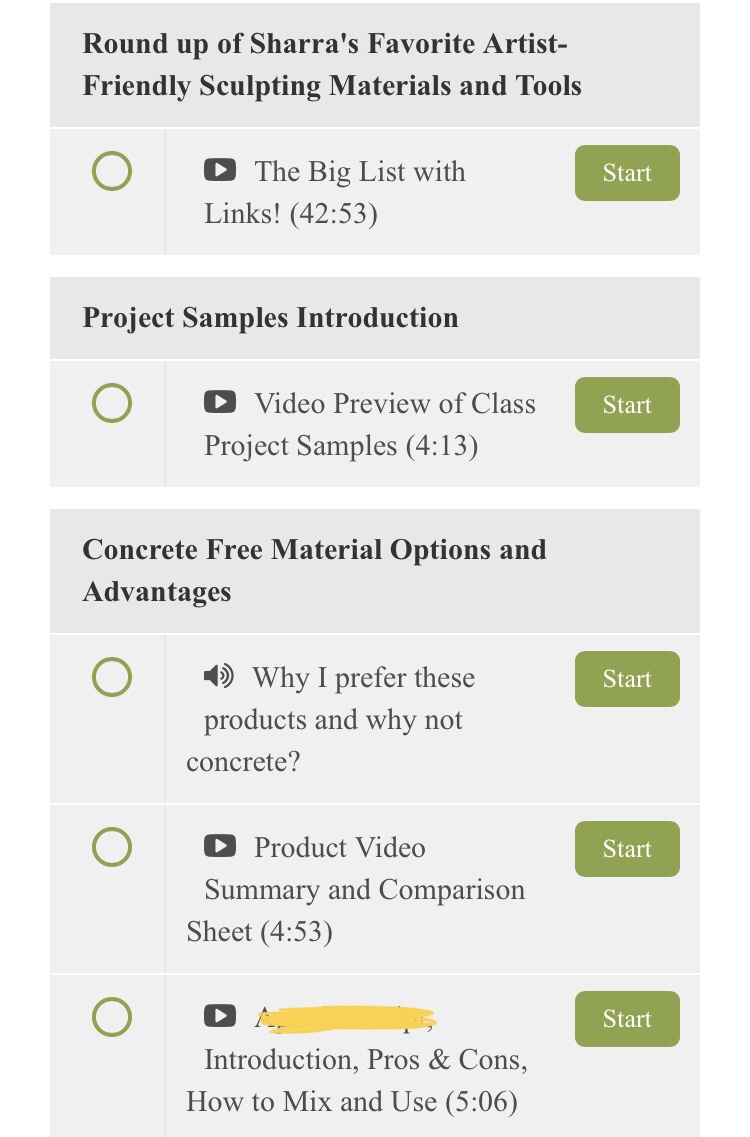
Task: Click video icon beside The Big List
Action: (x=220, y=170)
